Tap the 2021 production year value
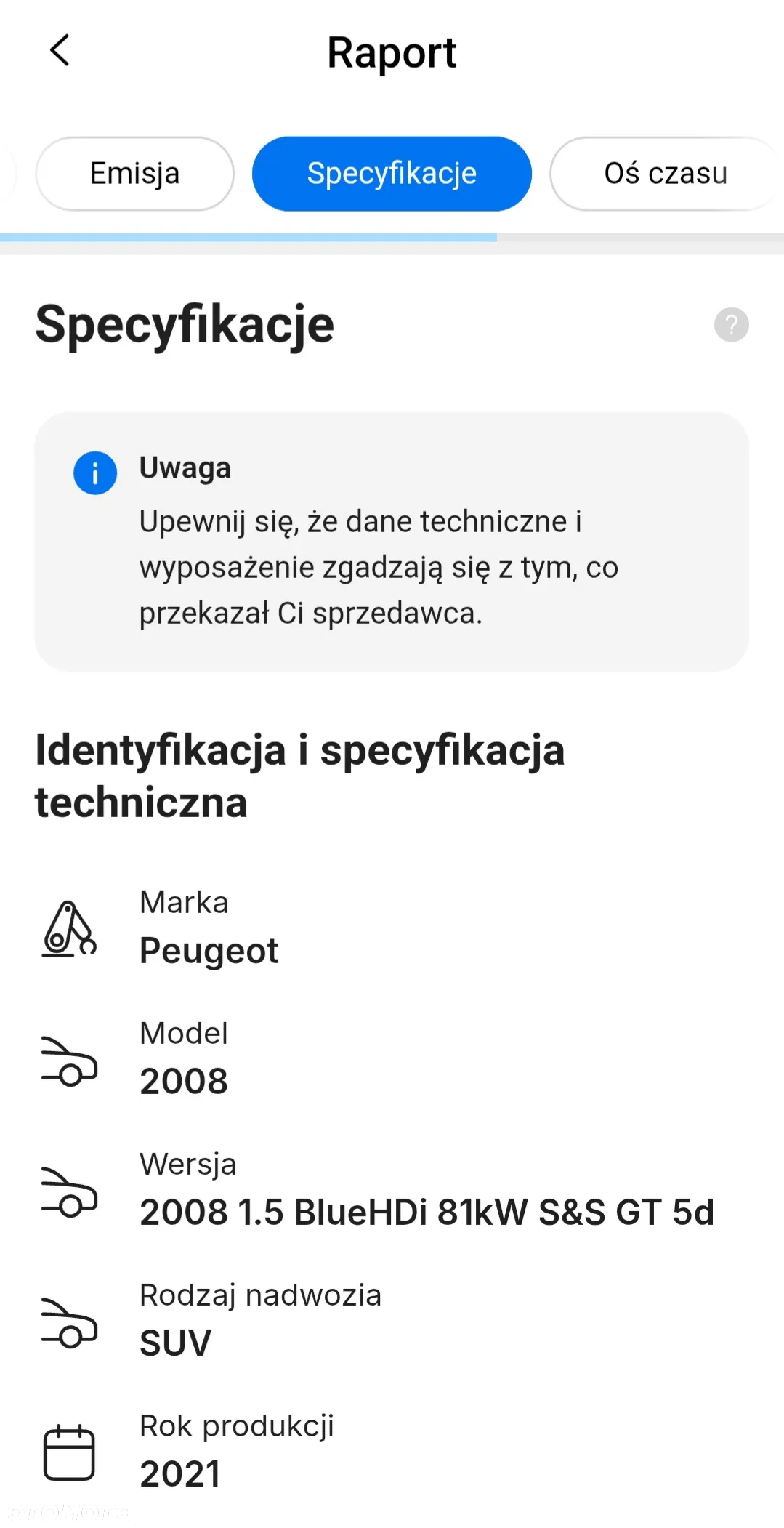 click(179, 1473)
